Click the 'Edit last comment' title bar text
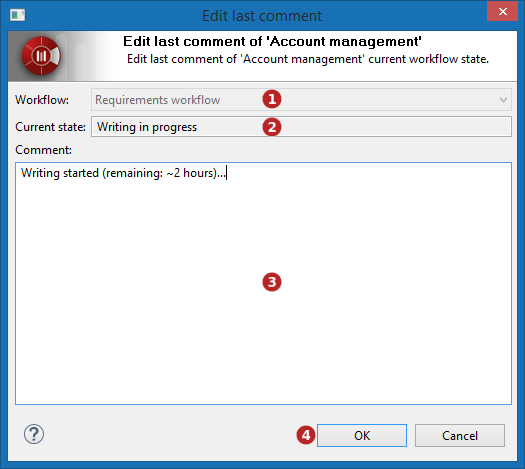Viewport: 525px width, 469px height. click(x=262, y=16)
